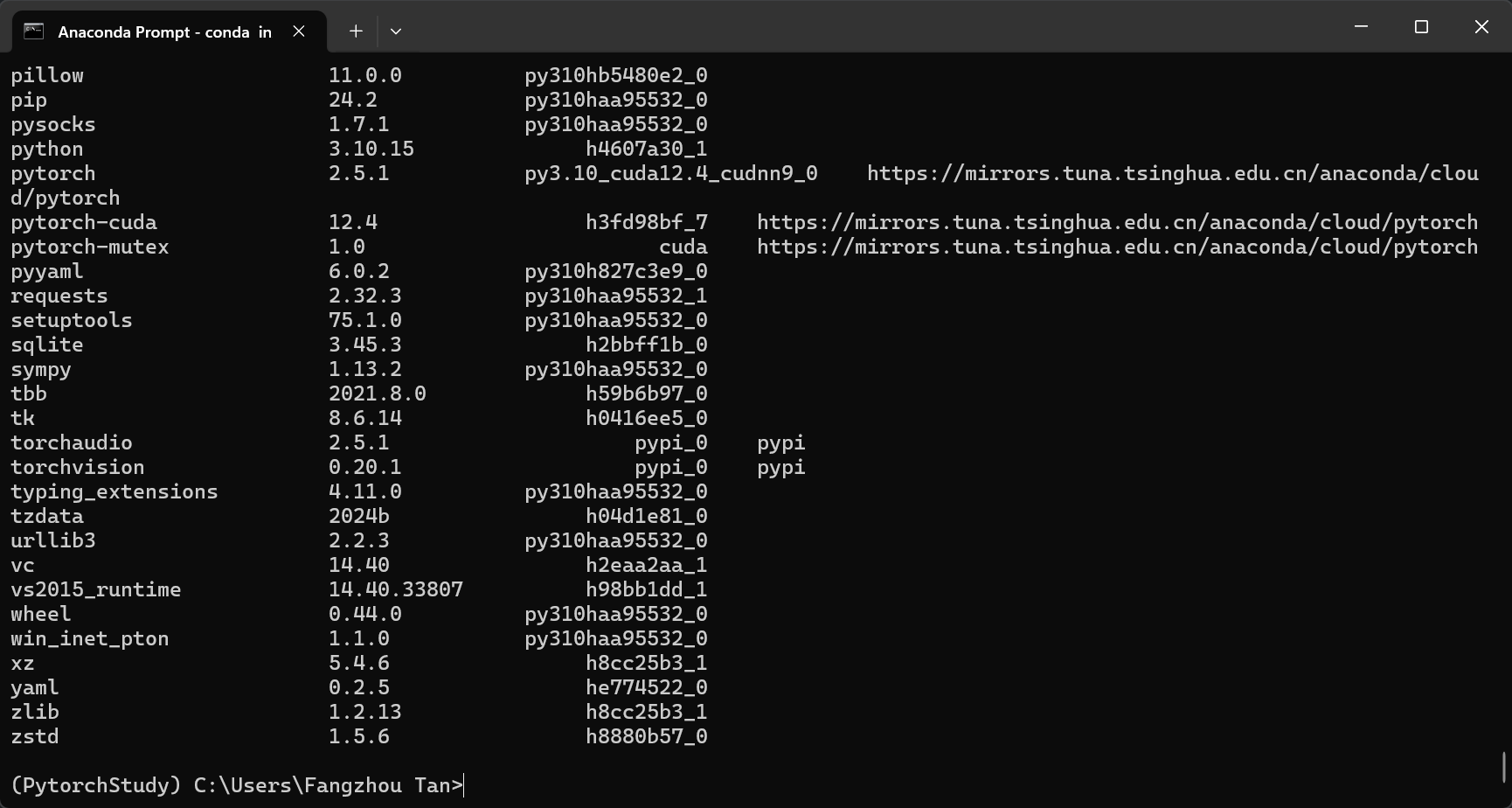
Task: Click the torchvision package name
Action: click(78, 467)
